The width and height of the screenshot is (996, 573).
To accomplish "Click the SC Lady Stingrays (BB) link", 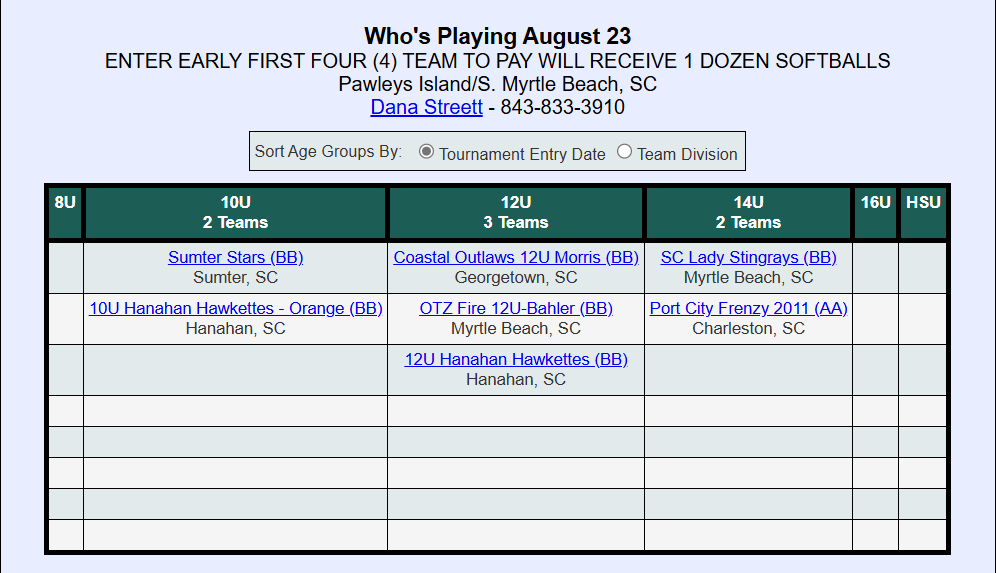I will [748, 257].
